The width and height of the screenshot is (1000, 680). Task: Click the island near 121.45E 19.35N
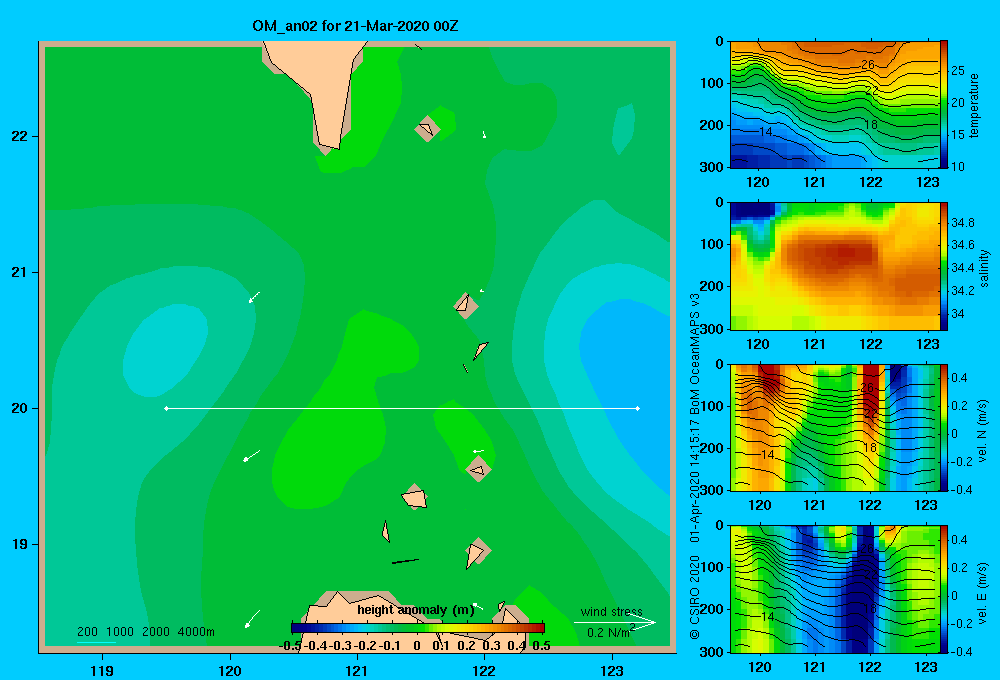click(415, 496)
